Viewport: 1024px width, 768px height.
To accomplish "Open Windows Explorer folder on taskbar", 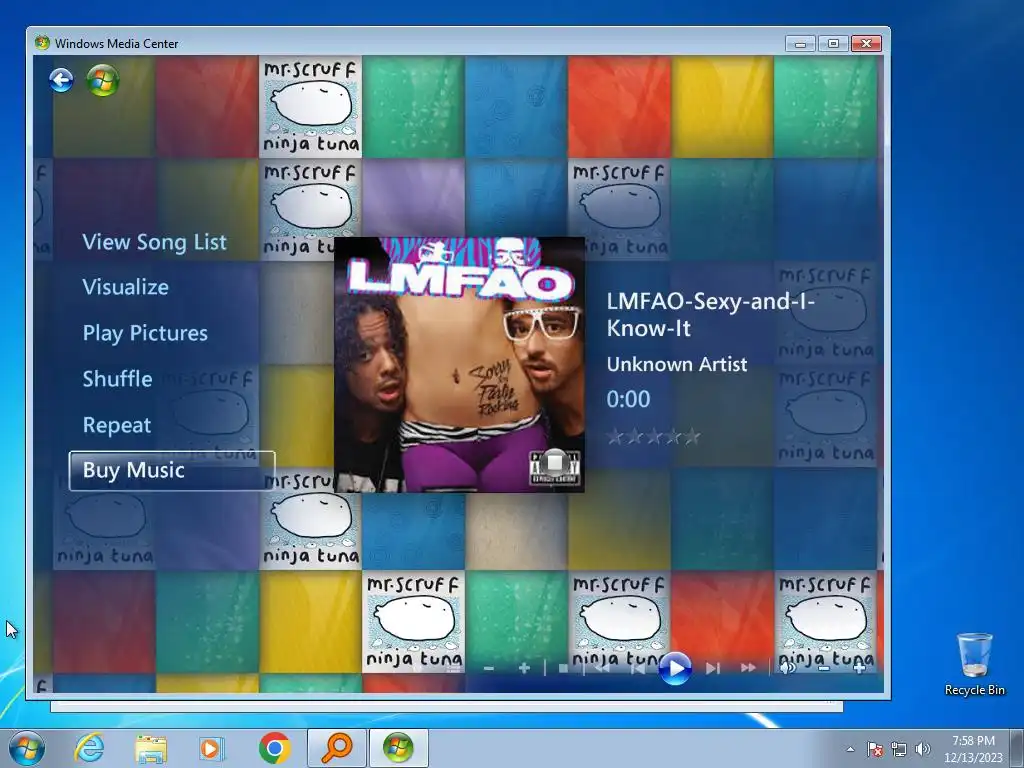I will pos(151,749).
